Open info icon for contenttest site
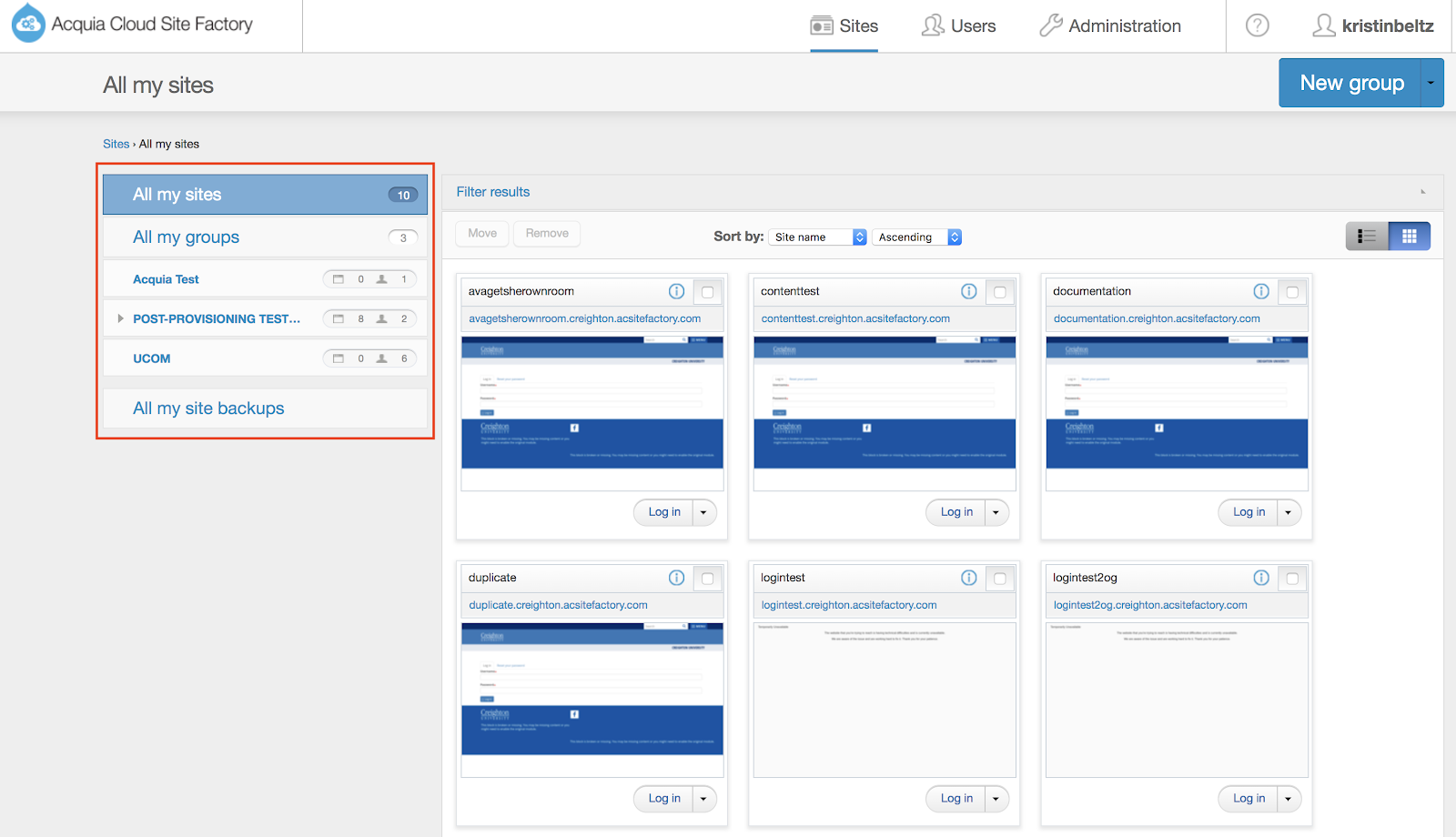Viewport: 1456px width, 837px height. 969,291
